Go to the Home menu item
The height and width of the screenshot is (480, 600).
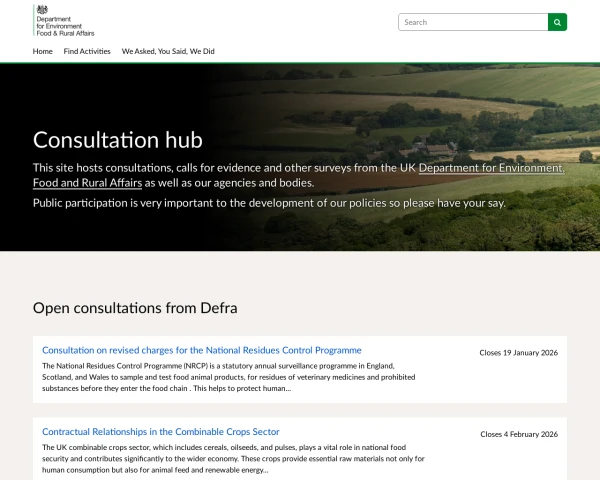point(43,51)
